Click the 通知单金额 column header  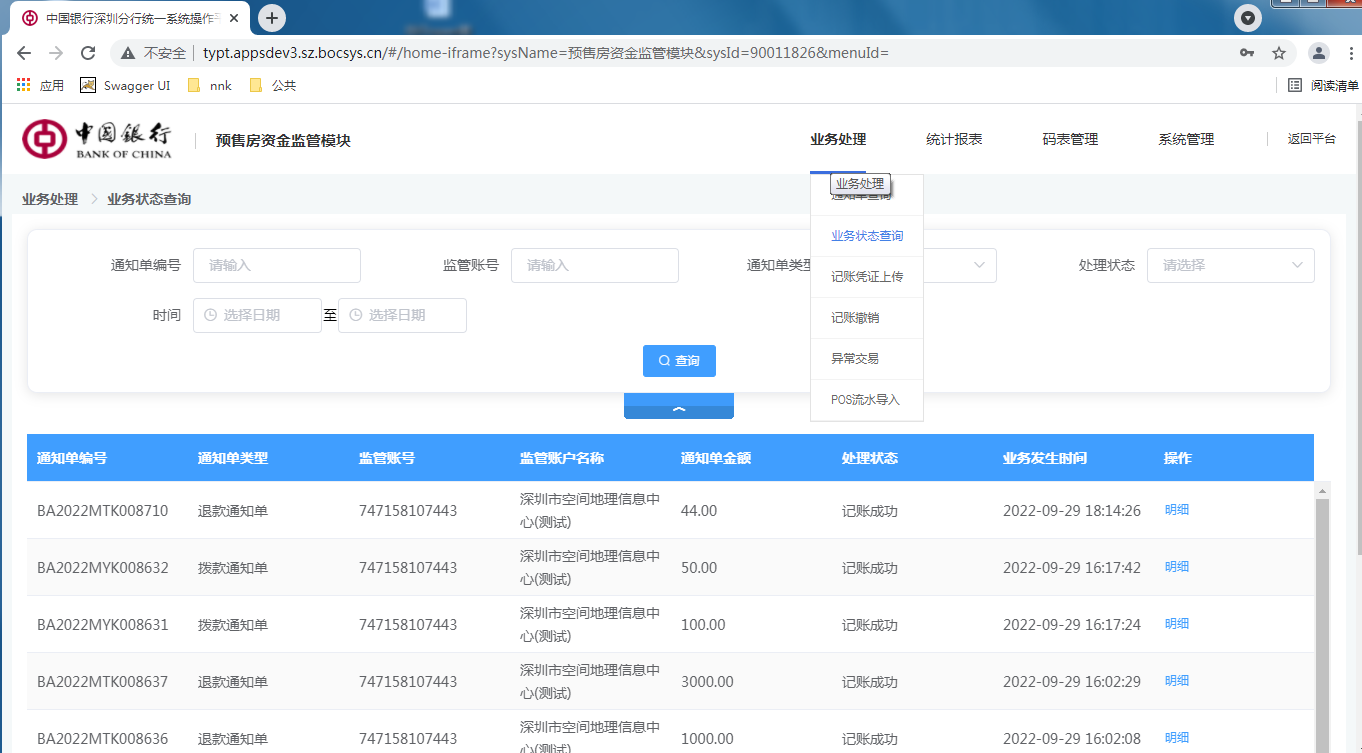(x=716, y=458)
